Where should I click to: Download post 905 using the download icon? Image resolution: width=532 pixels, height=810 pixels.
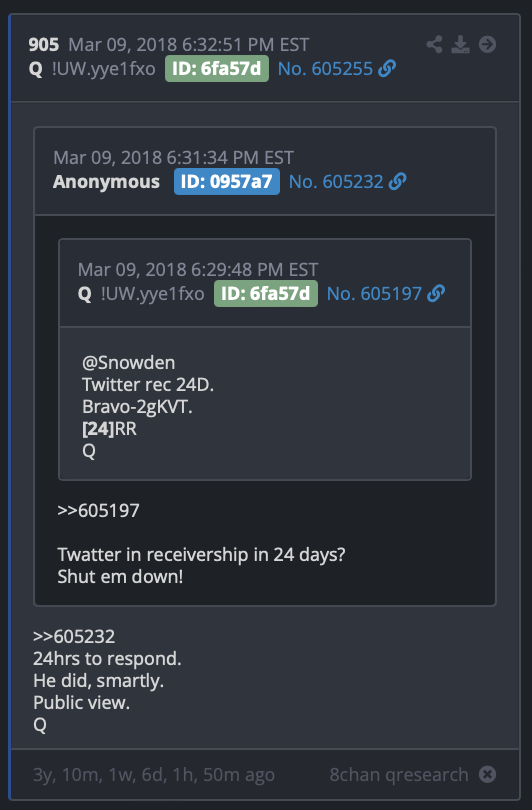(460, 44)
